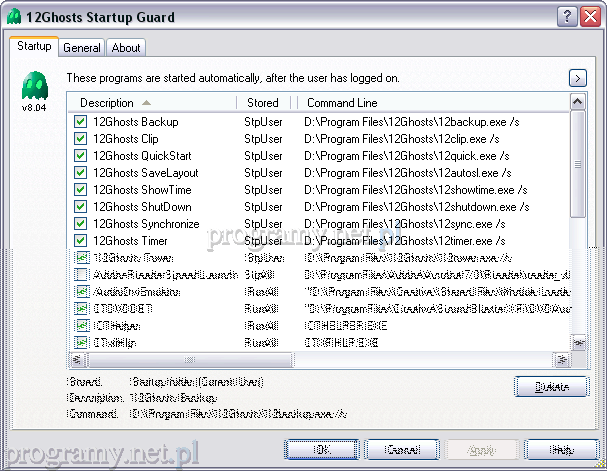Viewport: 607px width, 471px height.
Task: Toggle the 12Ghosts Clip checkbox
Action: click(81, 139)
